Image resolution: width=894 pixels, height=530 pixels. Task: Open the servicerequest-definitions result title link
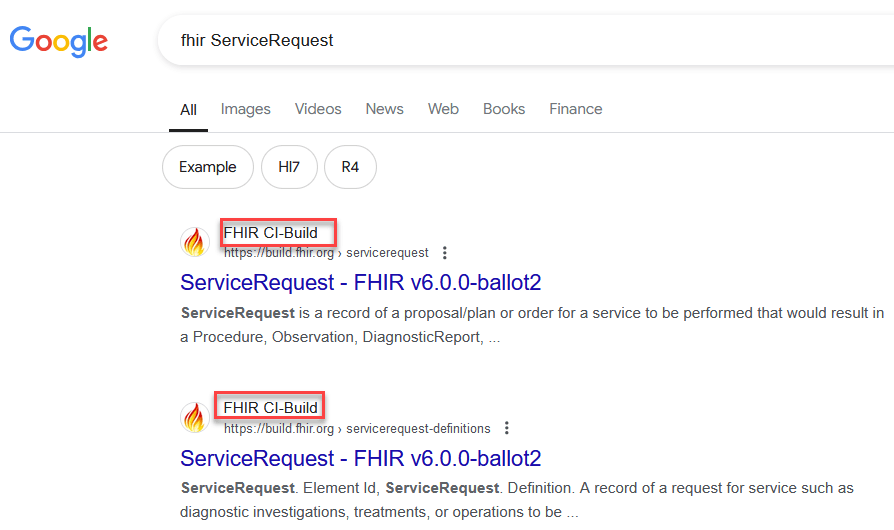tap(360, 458)
